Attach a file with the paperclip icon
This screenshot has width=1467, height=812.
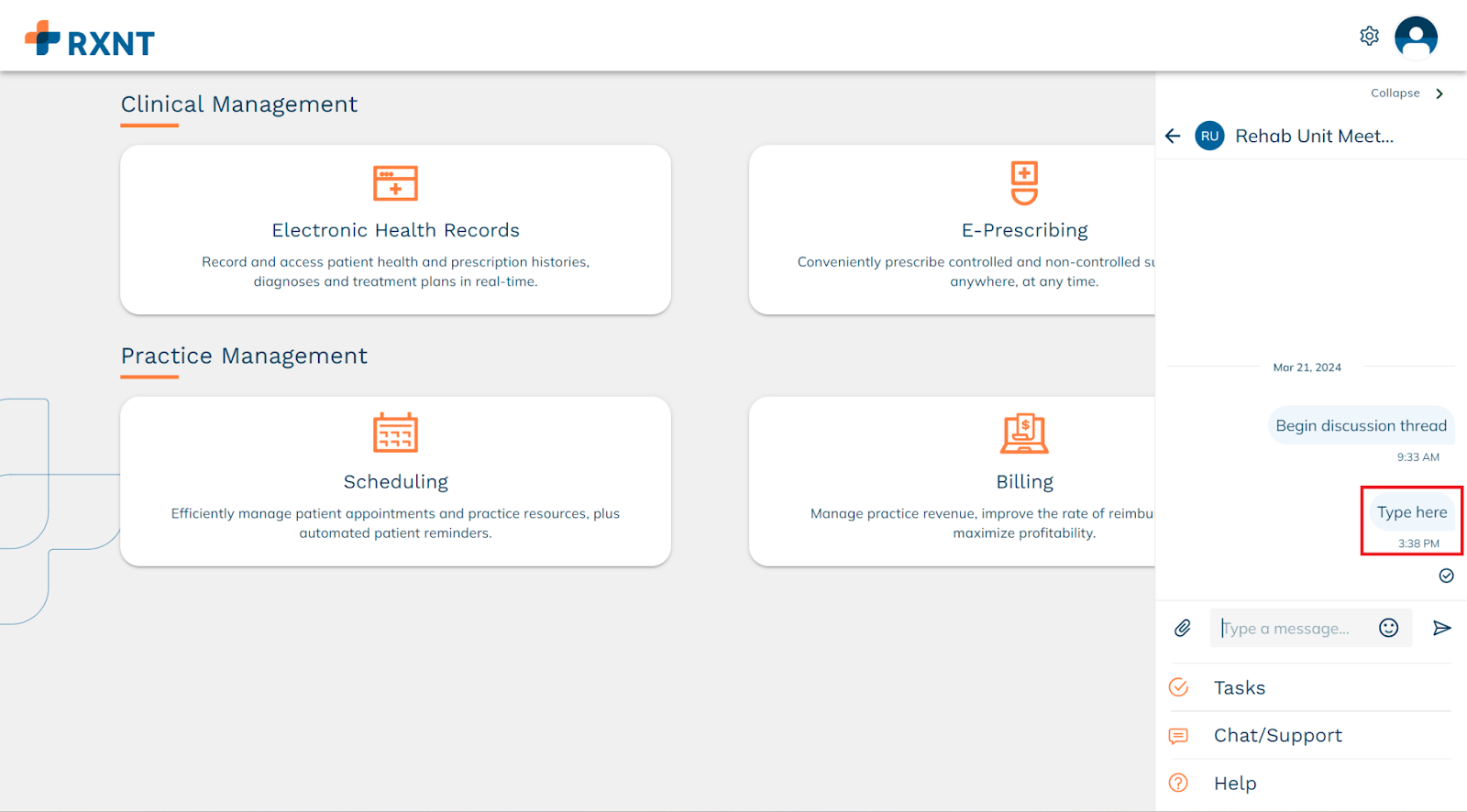[x=1183, y=628]
